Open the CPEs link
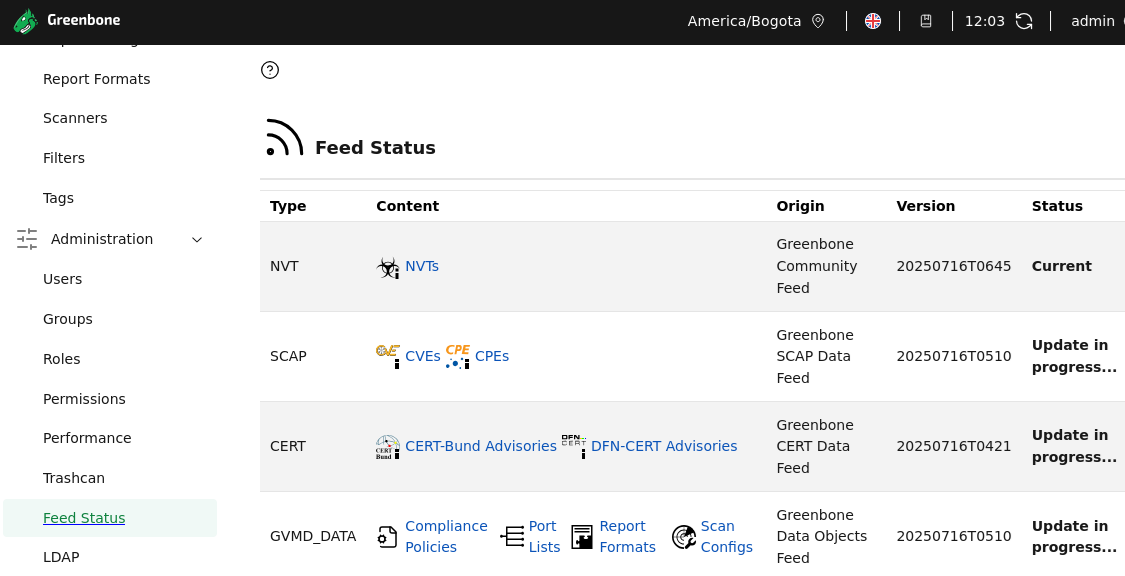This screenshot has height=576, width=1125. (492, 356)
